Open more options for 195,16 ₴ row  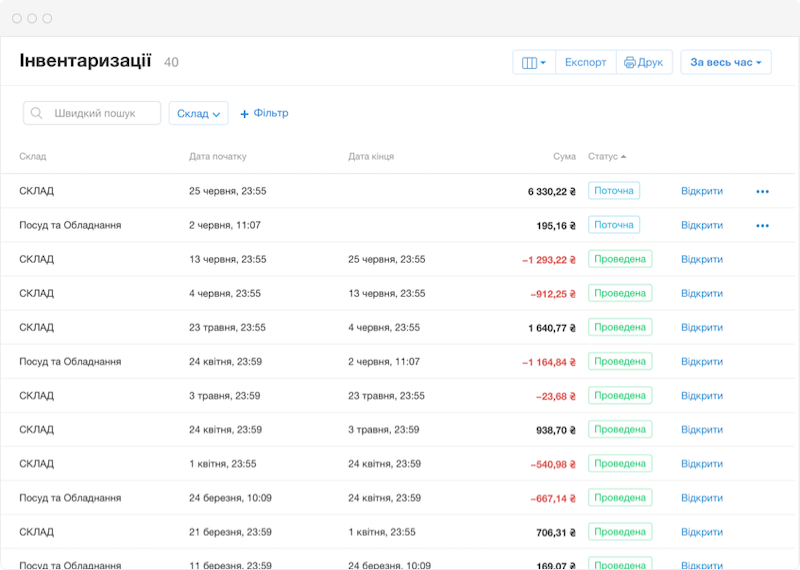click(x=762, y=226)
